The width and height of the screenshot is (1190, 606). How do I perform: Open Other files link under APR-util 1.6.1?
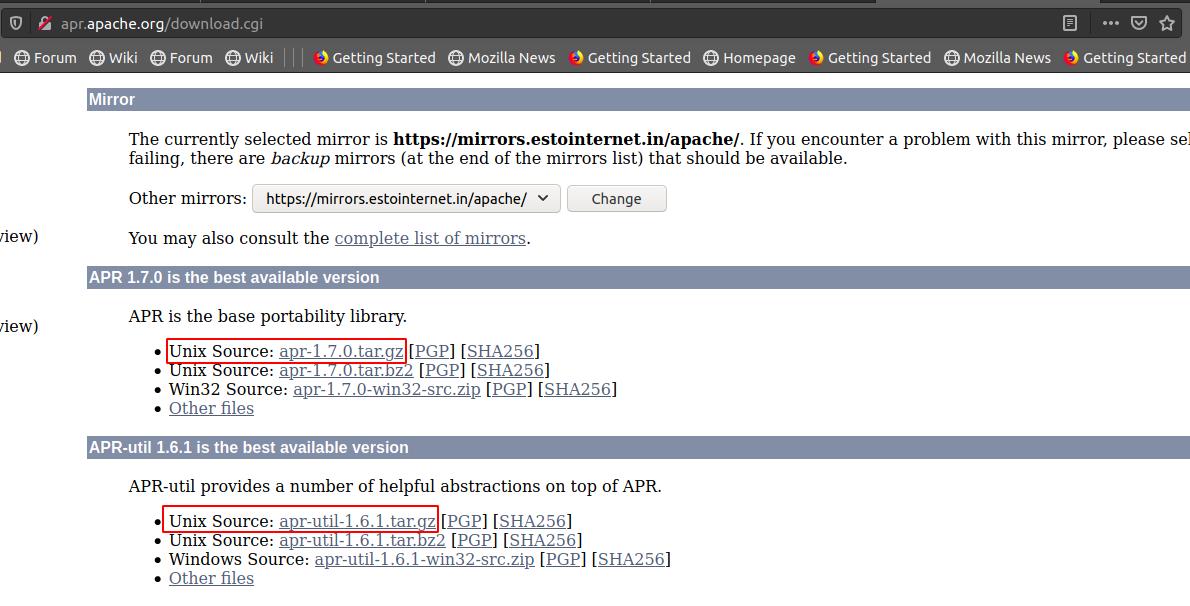[x=212, y=579]
